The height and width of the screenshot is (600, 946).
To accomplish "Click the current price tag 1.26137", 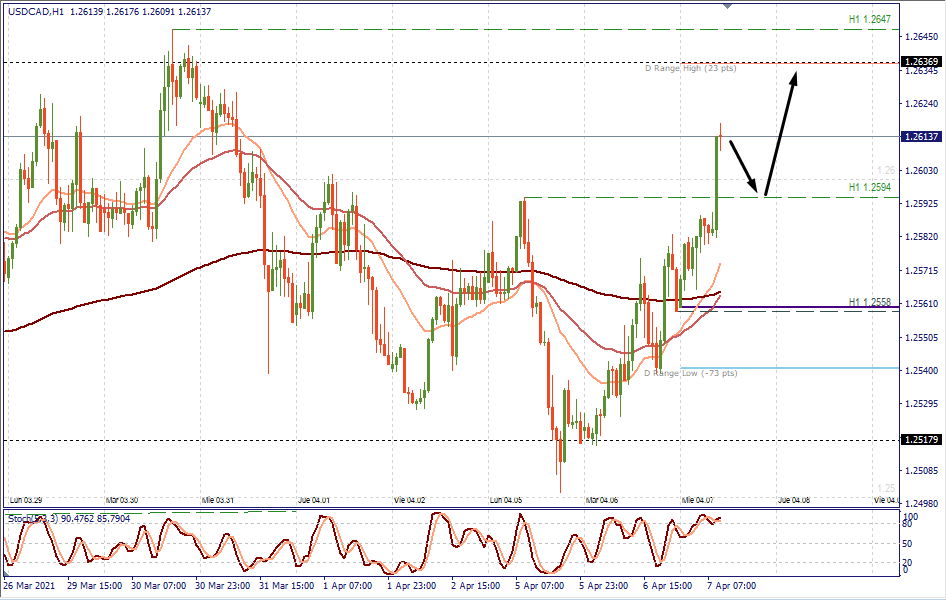I will click(921, 136).
